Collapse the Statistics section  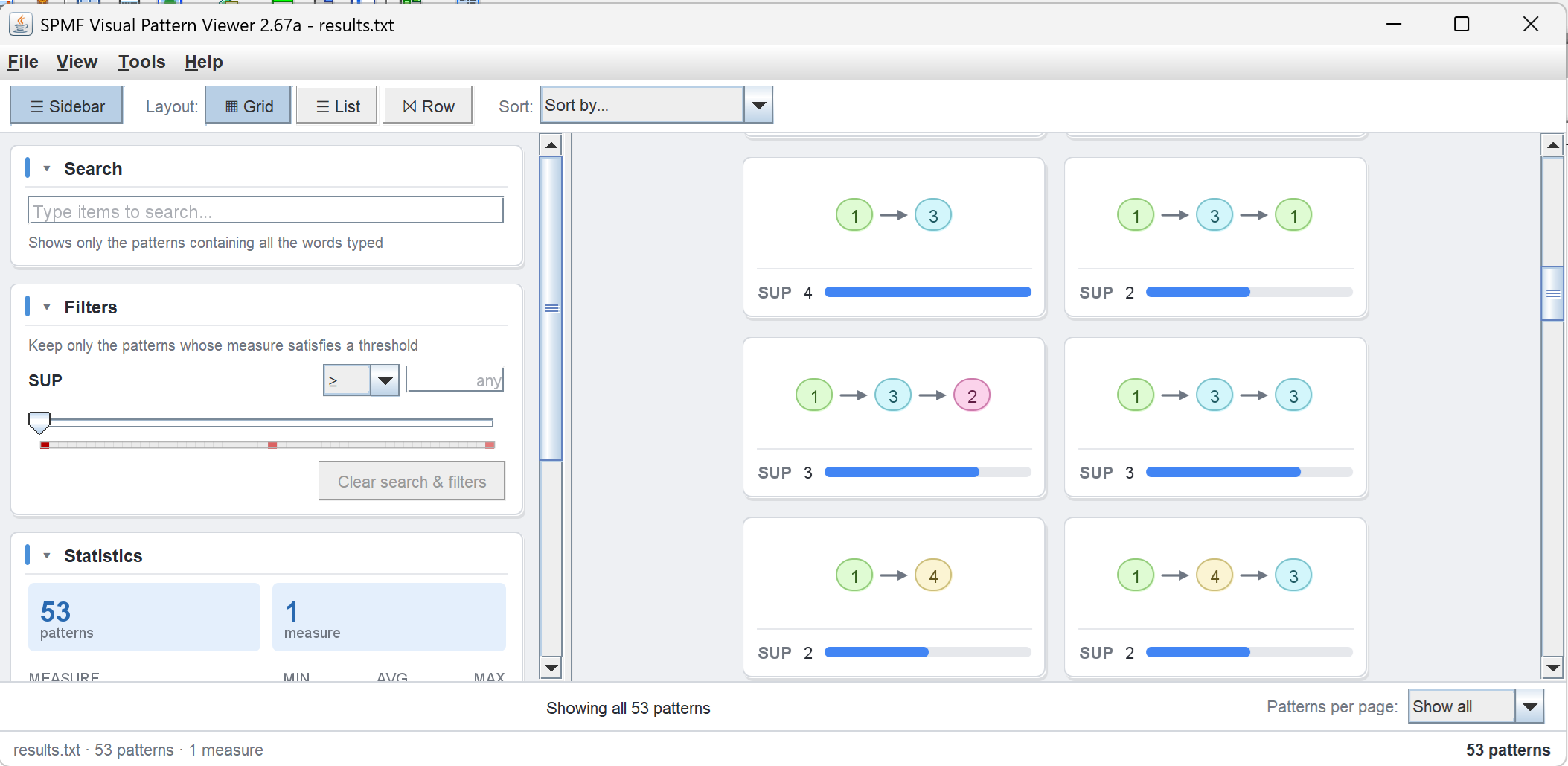tap(47, 556)
